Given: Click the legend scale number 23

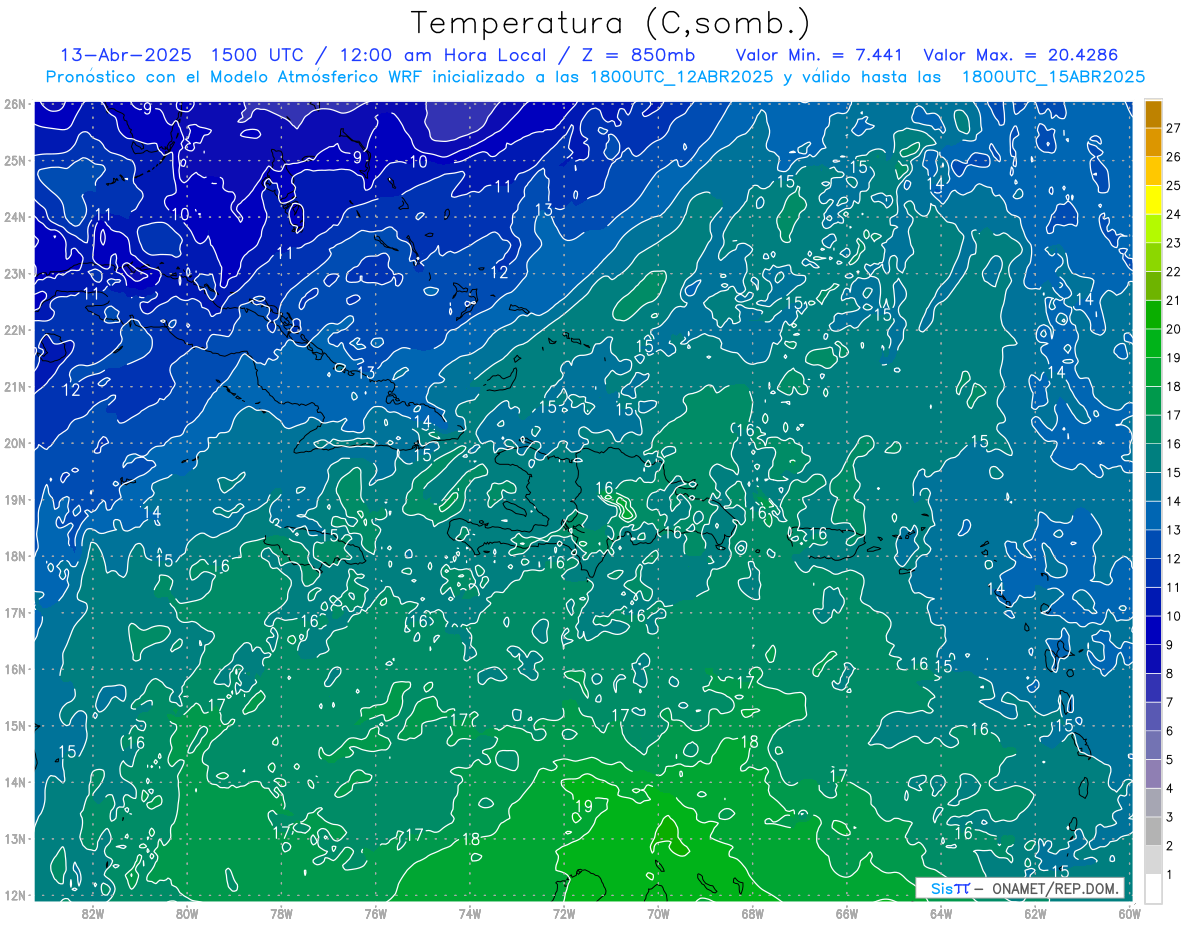Looking at the screenshot, I should (1174, 243).
